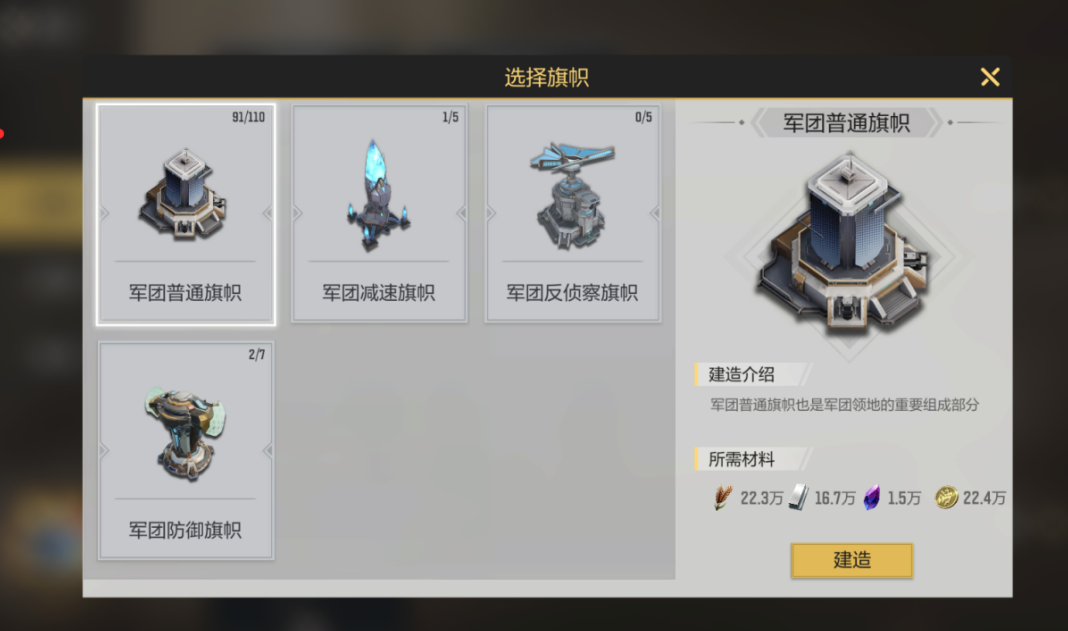Click the 所需材料 section header
Screen dimensions: 1068x631
(741, 459)
